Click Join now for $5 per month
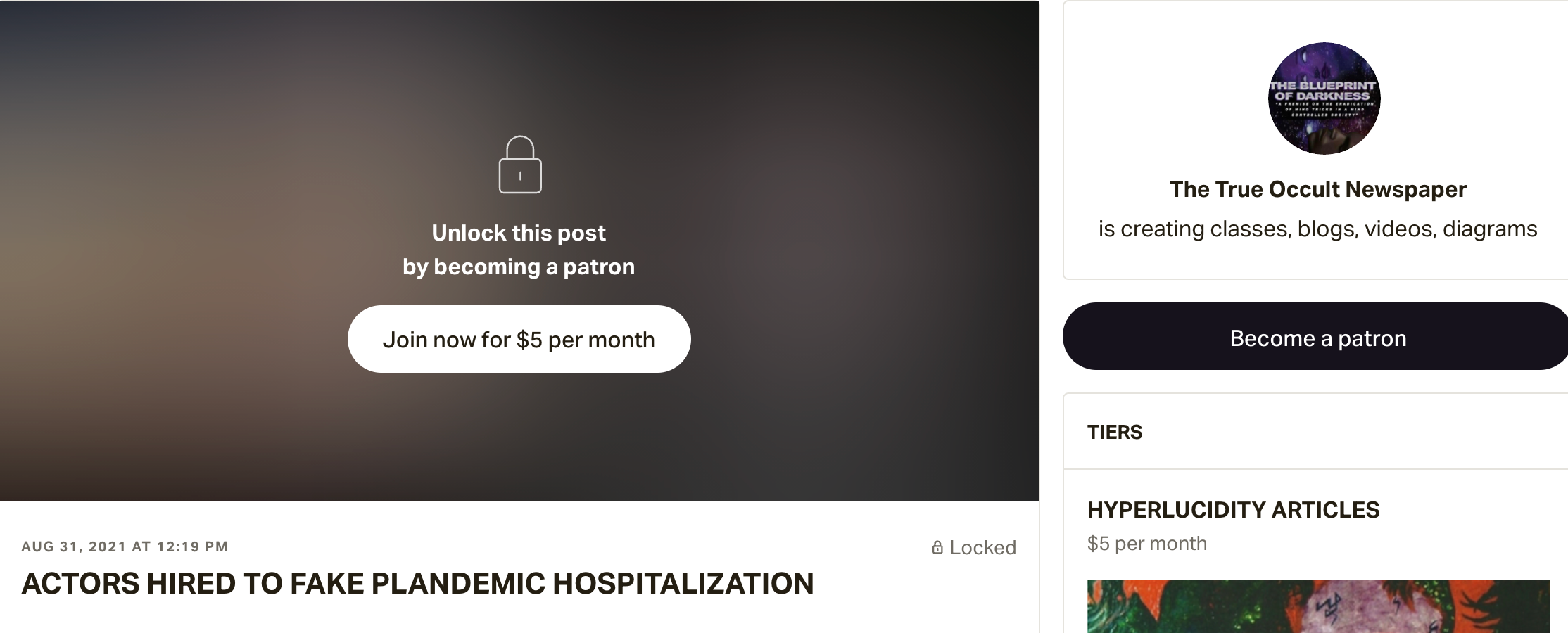The width and height of the screenshot is (1568, 633). (519, 338)
